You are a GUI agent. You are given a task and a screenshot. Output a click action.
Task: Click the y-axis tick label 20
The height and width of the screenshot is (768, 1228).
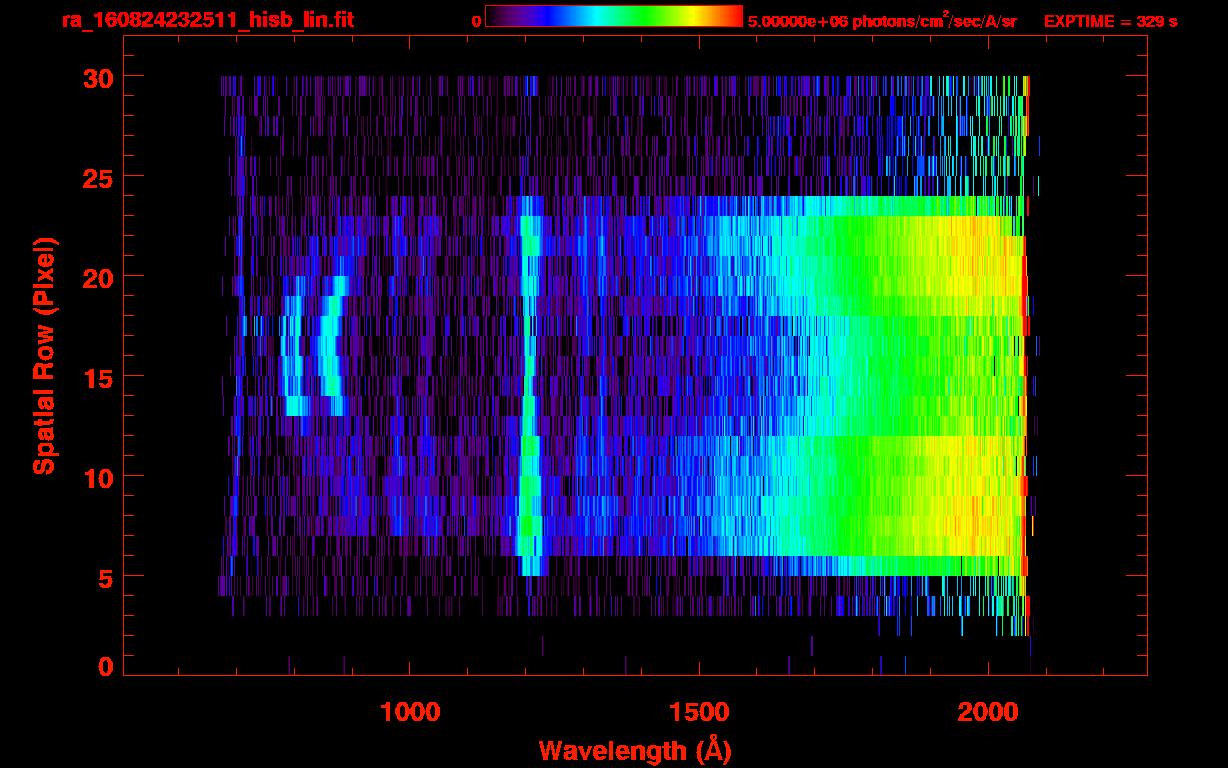click(98, 277)
